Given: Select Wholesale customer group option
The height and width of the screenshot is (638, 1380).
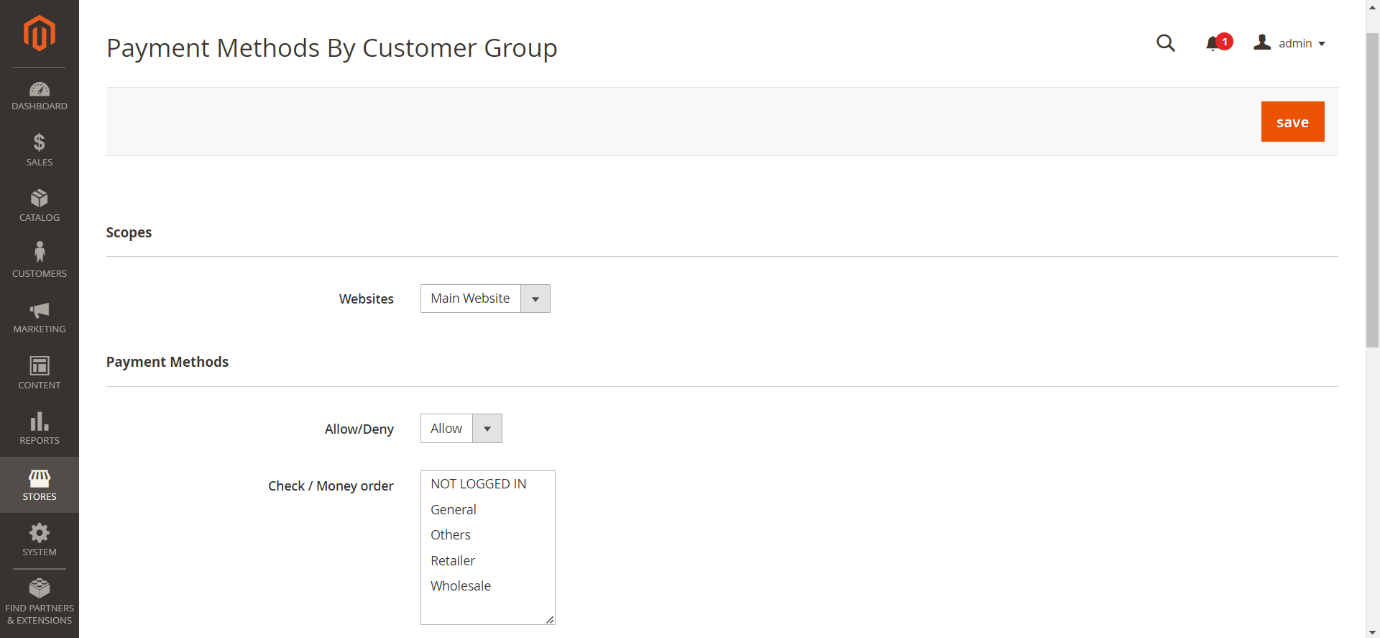Looking at the screenshot, I should (x=461, y=586).
